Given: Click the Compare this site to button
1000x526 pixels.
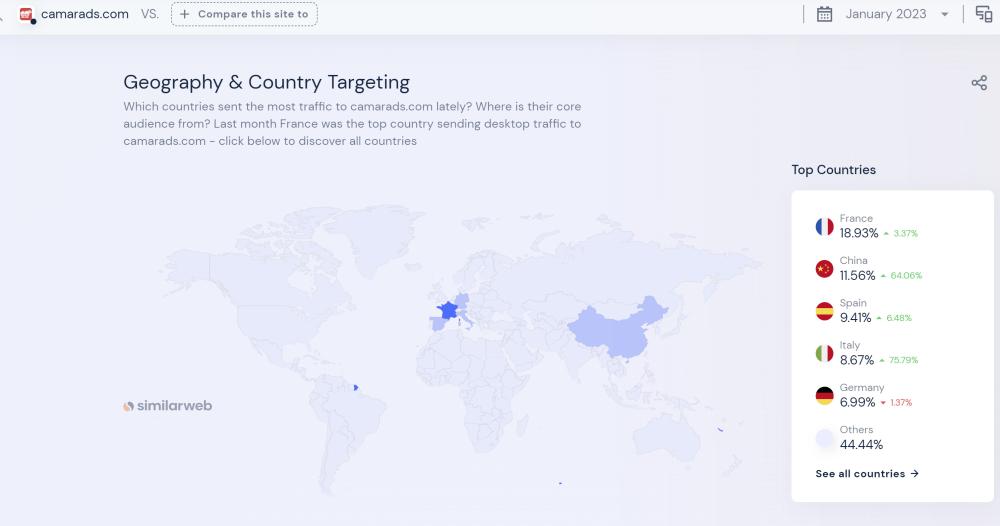Looking at the screenshot, I should tap(244, 14).
